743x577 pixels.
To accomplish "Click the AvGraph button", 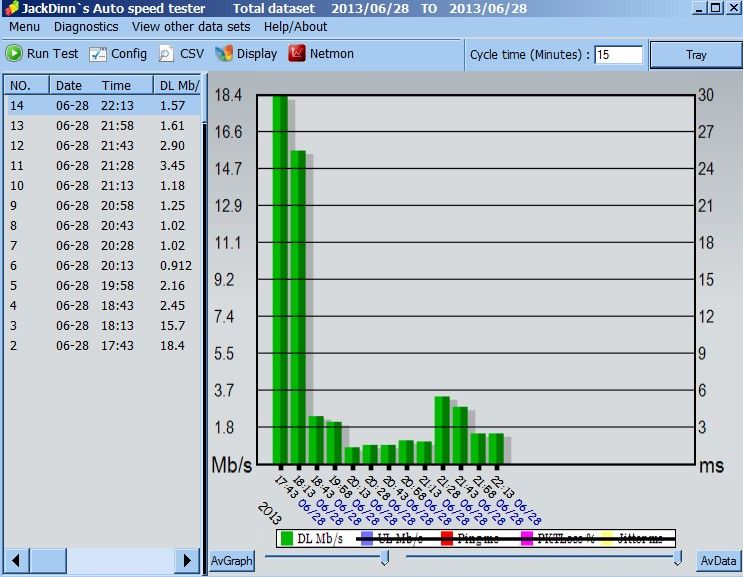I will pos(232,561).
